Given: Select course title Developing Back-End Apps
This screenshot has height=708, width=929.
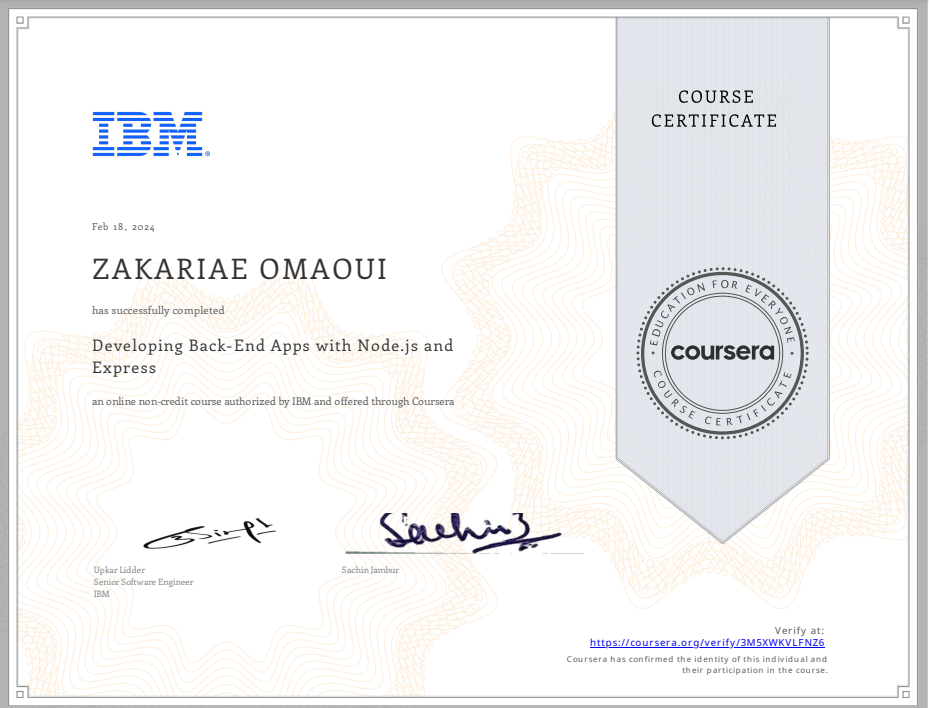Looking at the screenshot, I should tap(273, 357).
